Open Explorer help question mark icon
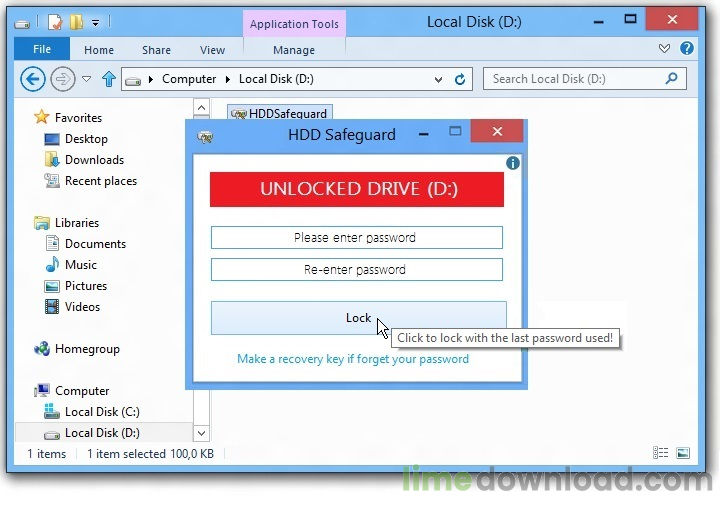 pos(686,48)
